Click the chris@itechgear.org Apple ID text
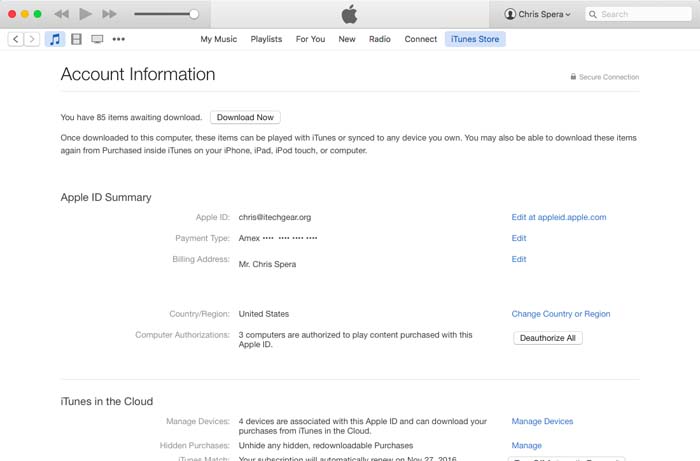The width and height of the screenshot is (700, 461). (275, 217)
